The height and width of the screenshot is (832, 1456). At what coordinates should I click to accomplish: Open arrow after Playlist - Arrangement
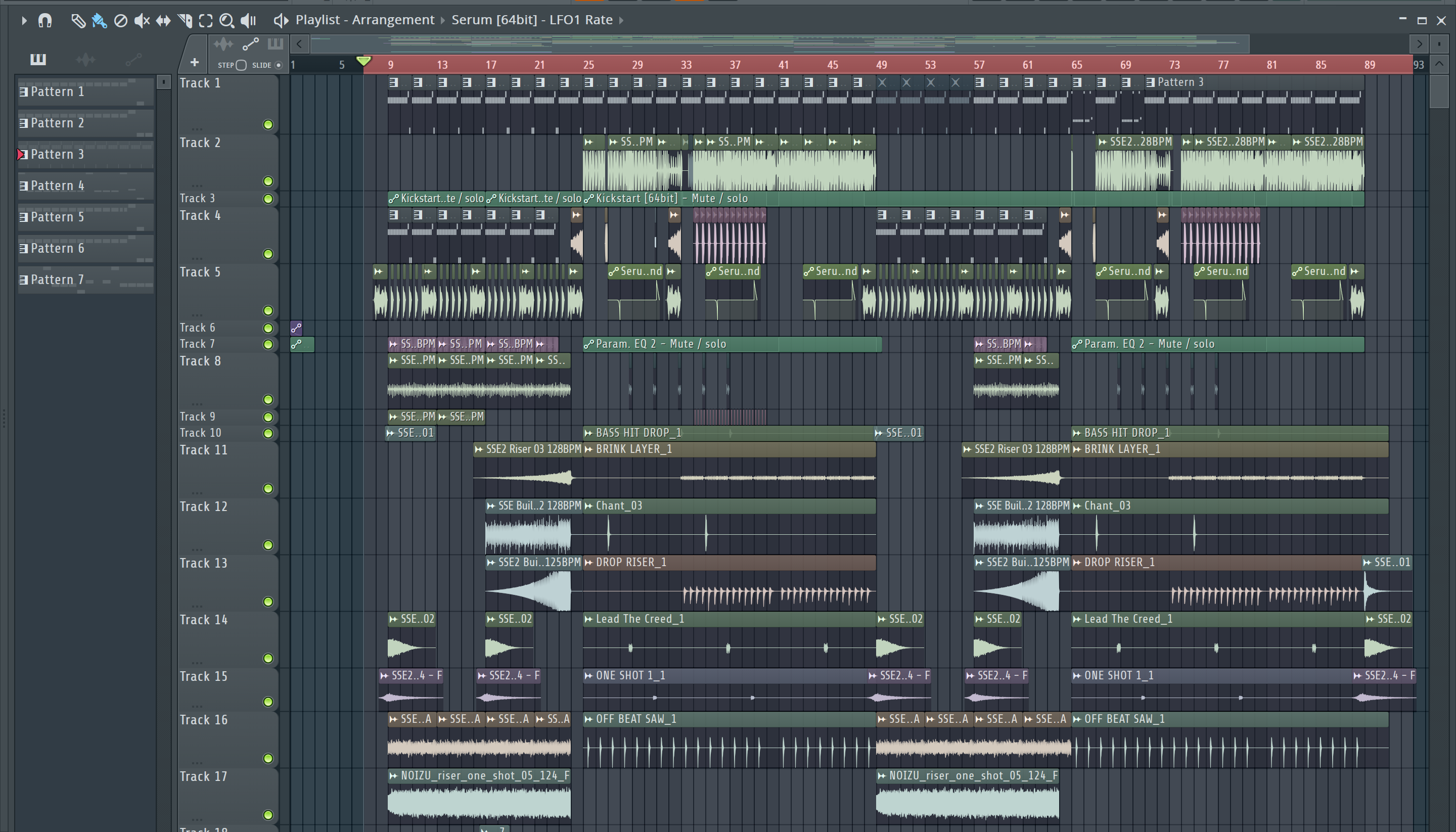pos(442,21)
